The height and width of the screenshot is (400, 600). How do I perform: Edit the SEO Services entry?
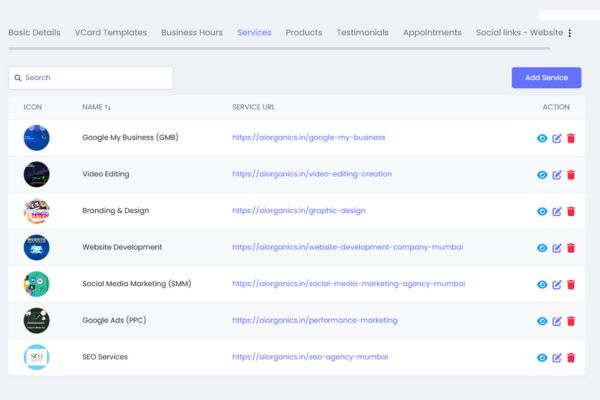(557, 358)
